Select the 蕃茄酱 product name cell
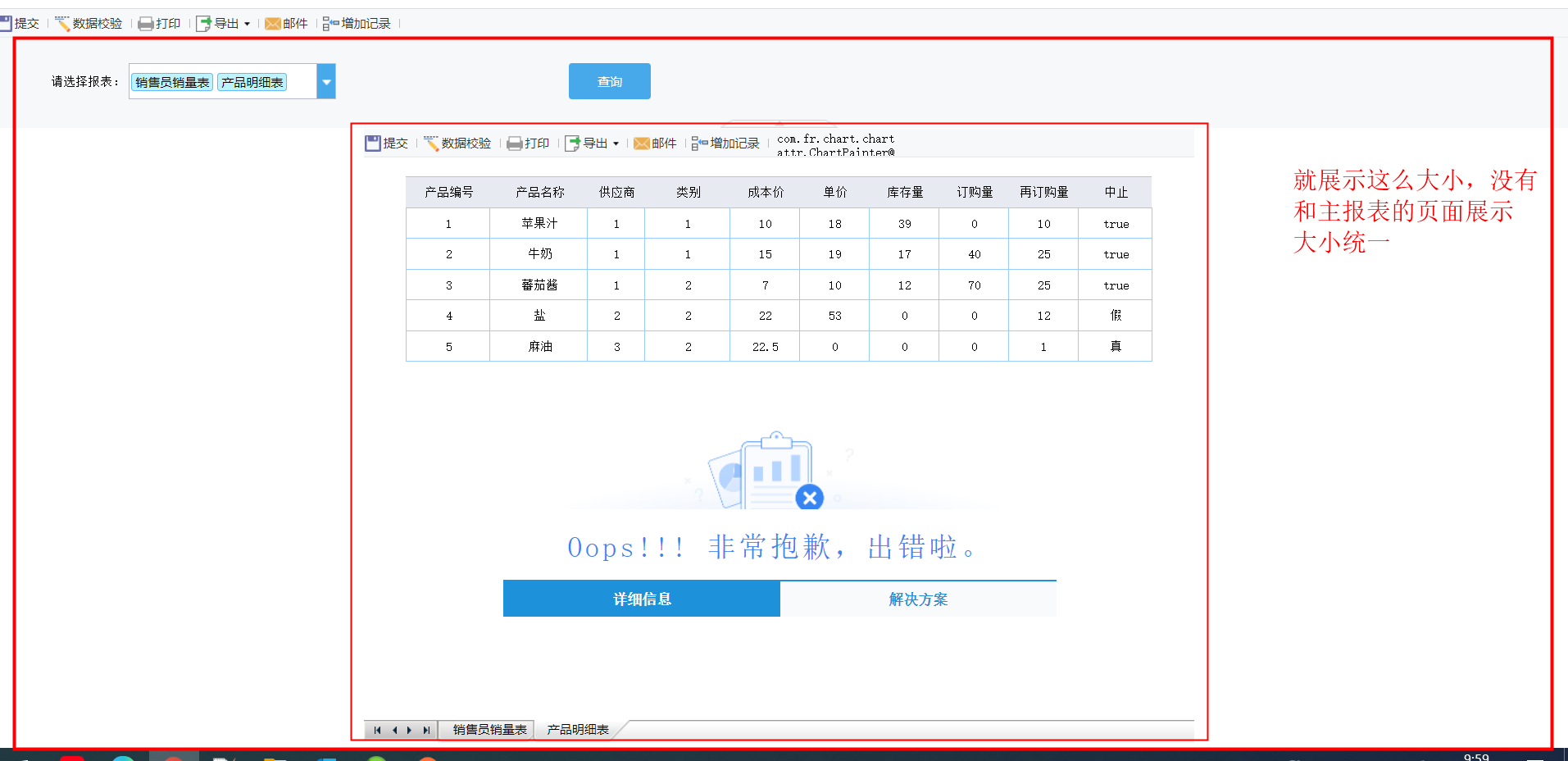Image resolution: width=1568 pixels, height=761 pixels. (539, 285)
